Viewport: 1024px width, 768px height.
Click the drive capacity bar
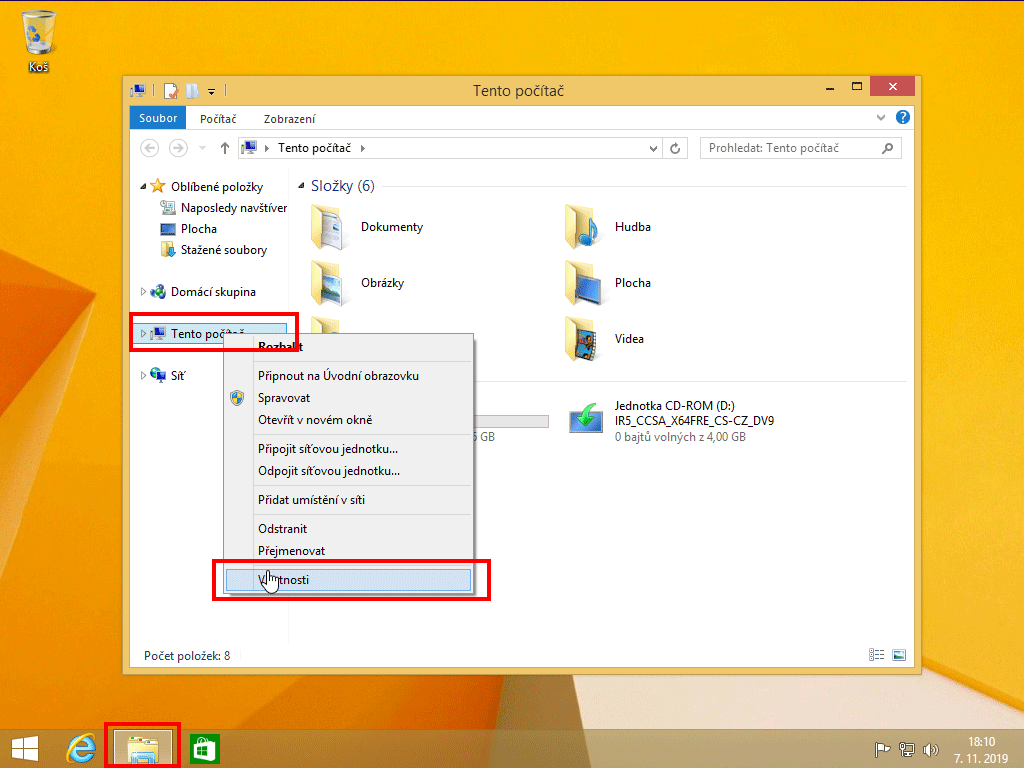pos(511,421)
